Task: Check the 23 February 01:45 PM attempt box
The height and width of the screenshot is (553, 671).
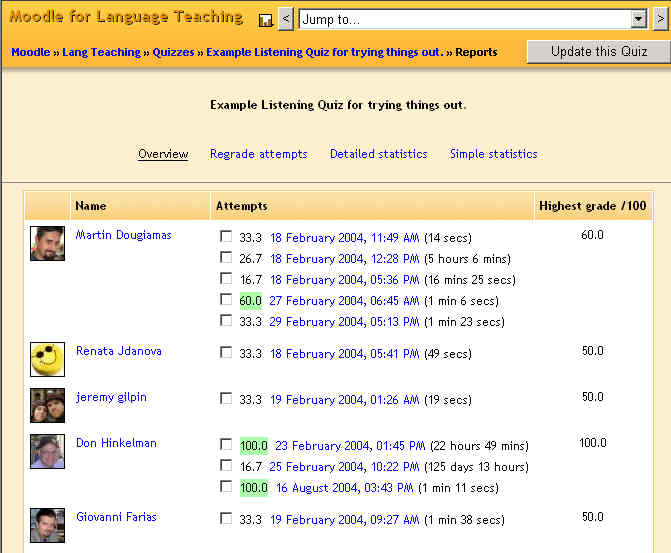Action: 226,444
